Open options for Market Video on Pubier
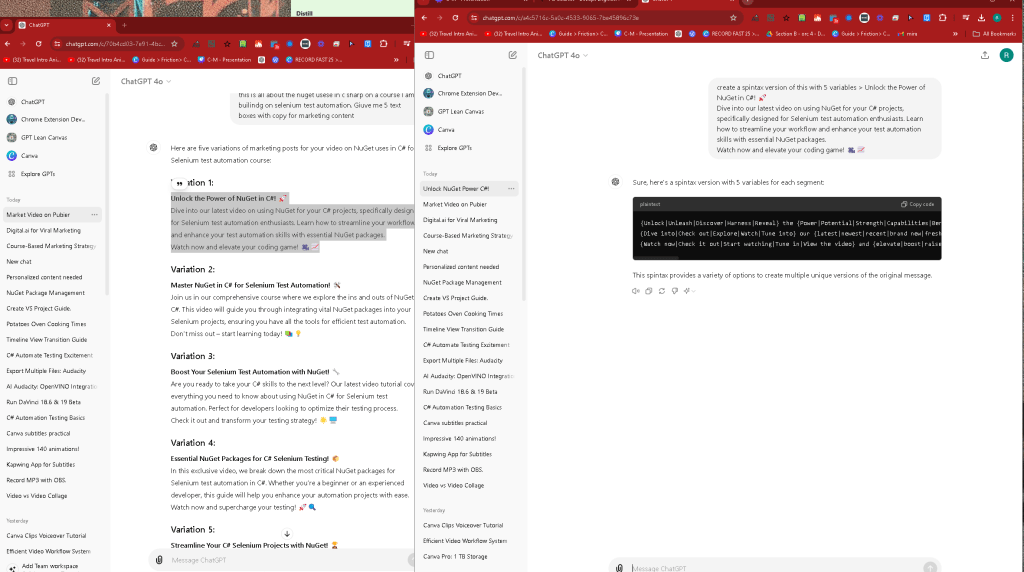 (x=95, y=215)
